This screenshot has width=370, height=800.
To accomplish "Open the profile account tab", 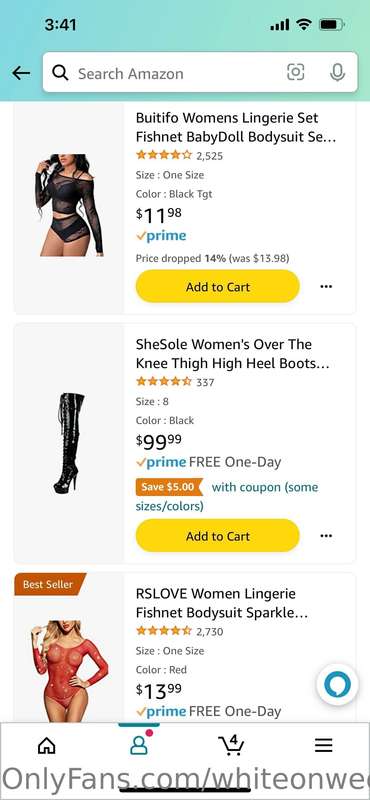I will click(139, 745).
